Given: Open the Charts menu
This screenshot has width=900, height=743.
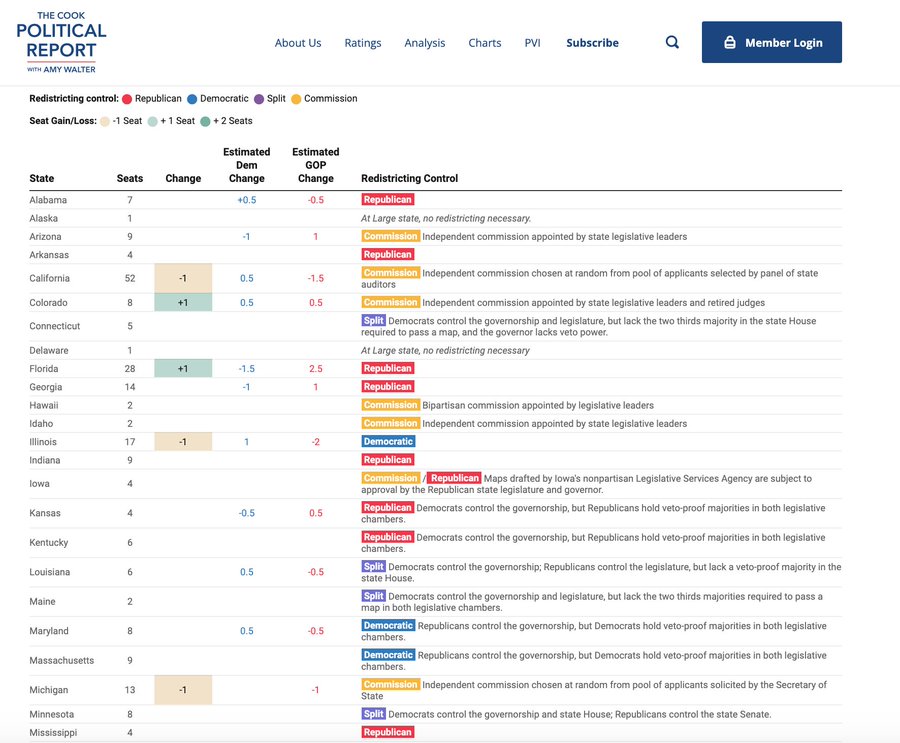Looking at the screenshot, I should pyautogui.click(x=484, y=42).
